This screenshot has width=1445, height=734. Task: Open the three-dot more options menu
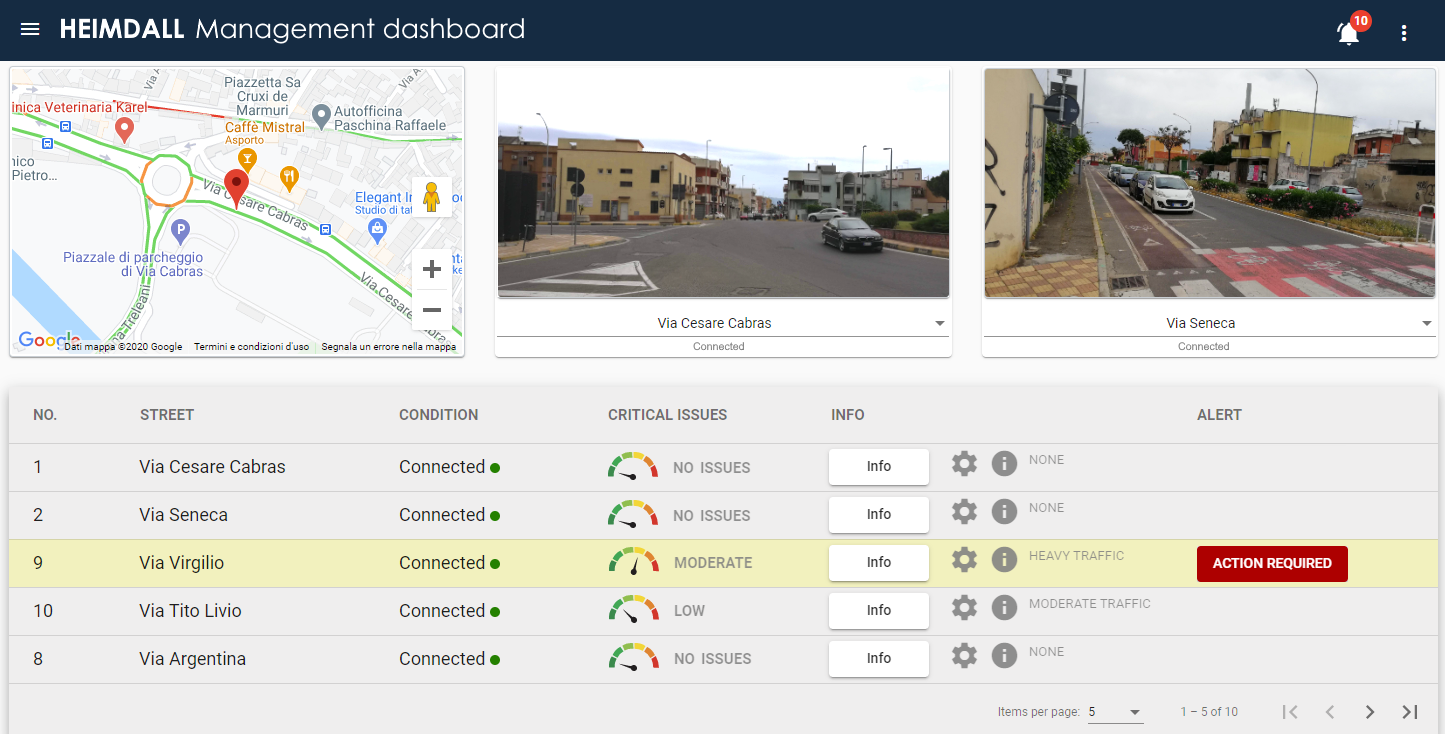point(1404,33)
